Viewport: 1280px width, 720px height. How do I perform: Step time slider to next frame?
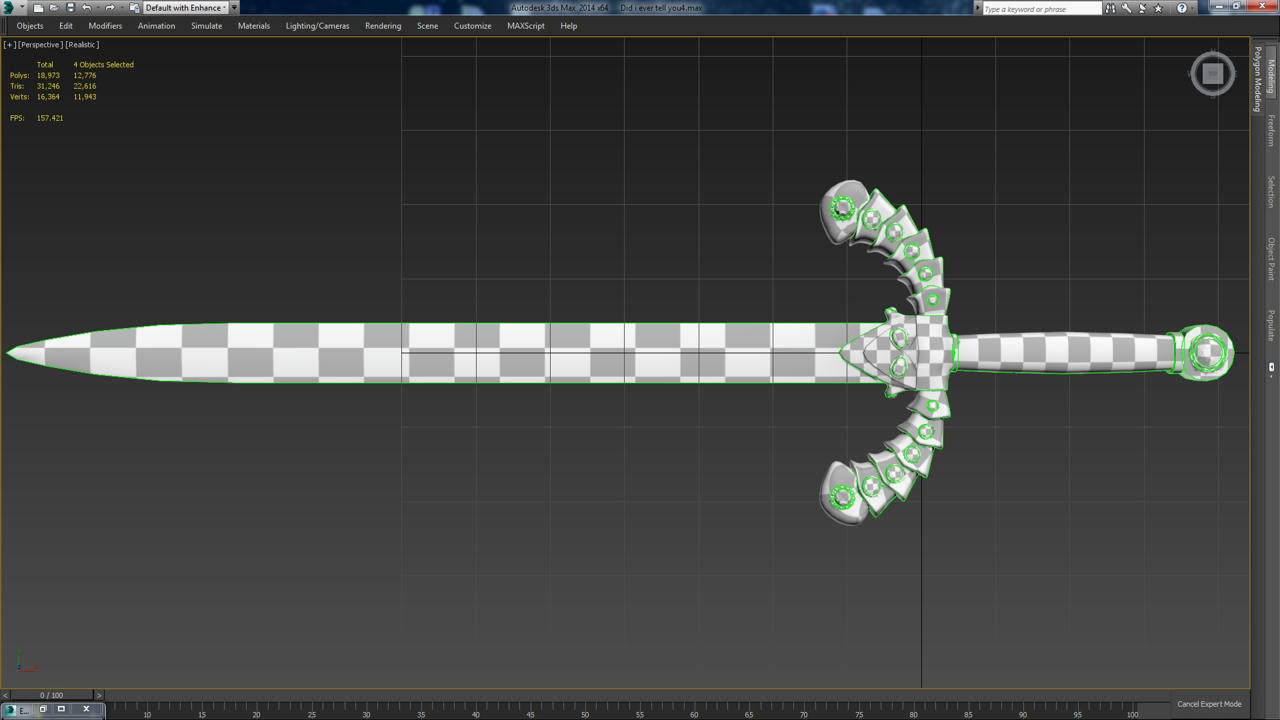(98, 695)
